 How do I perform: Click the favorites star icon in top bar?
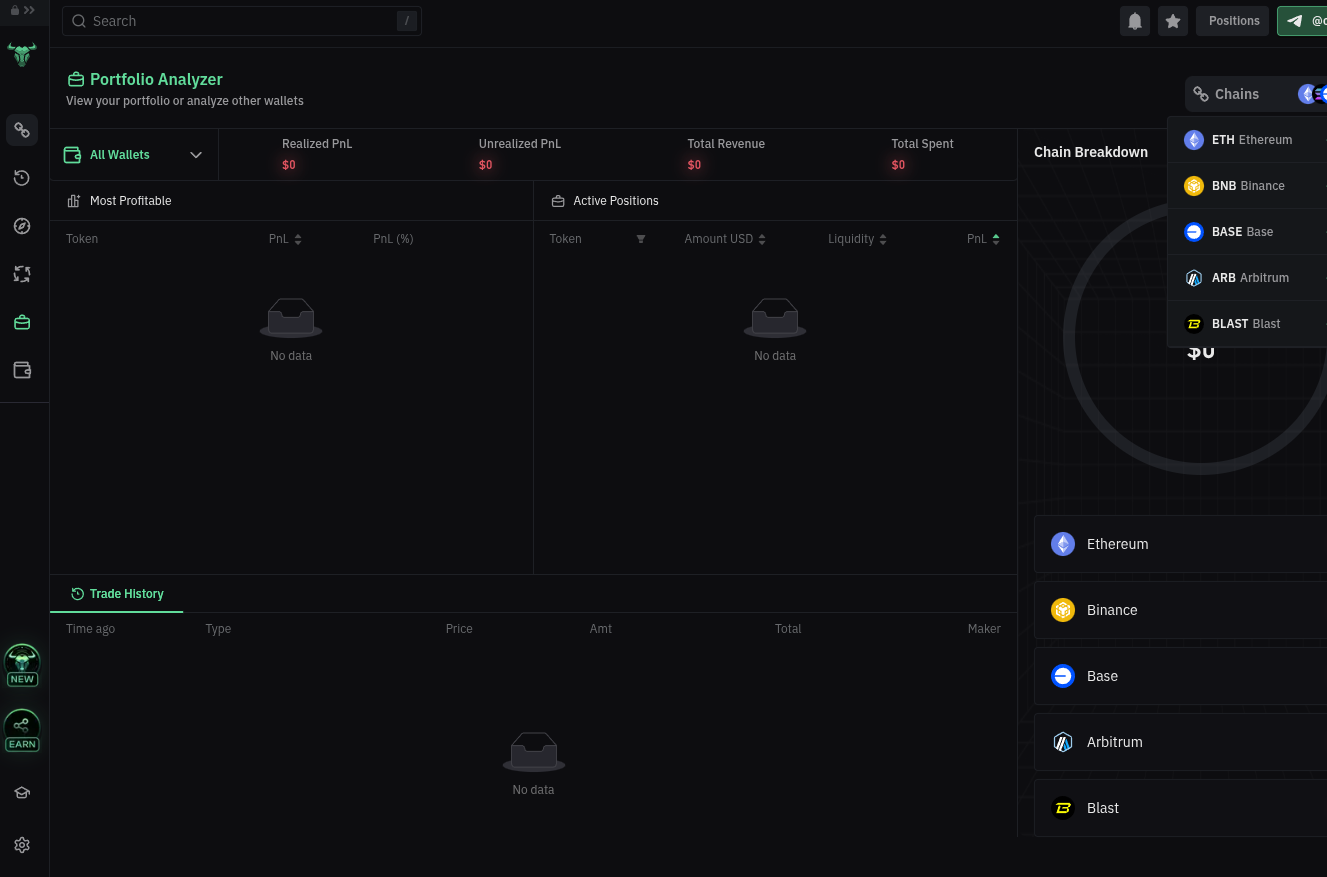[1173, 20]
